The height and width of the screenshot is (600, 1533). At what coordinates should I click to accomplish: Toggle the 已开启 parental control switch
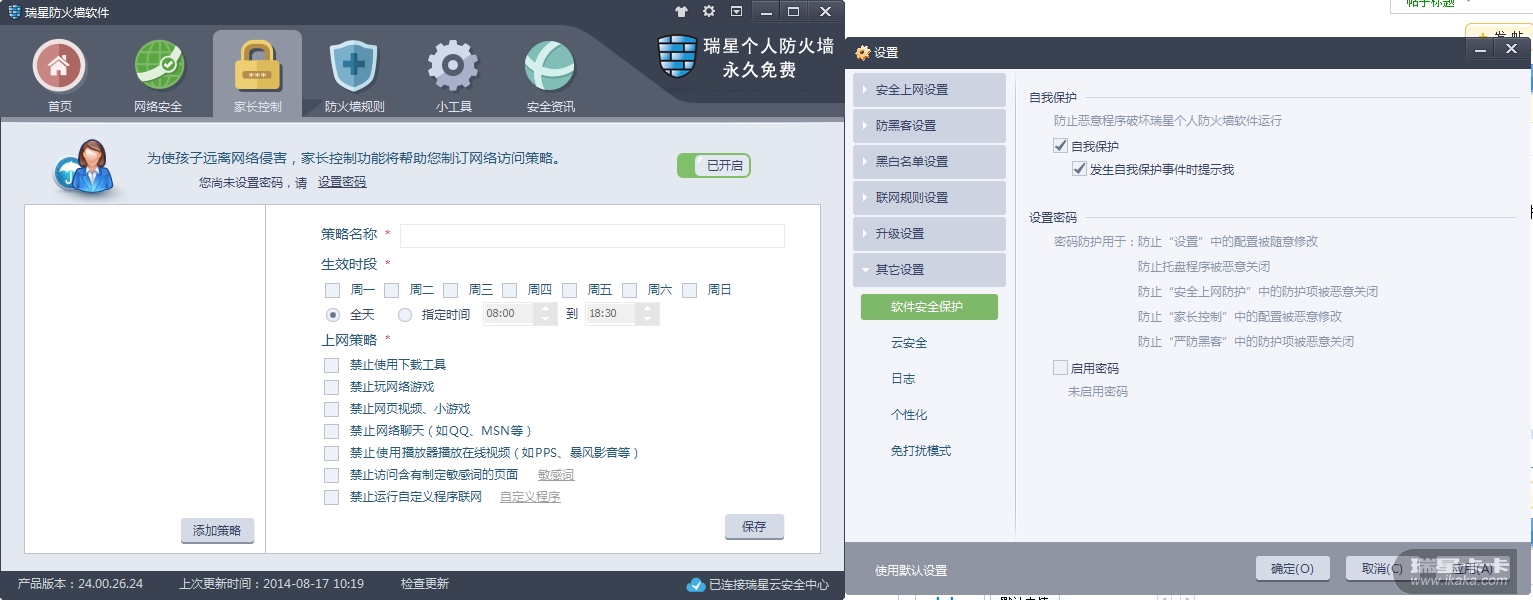tap(714, 165)
